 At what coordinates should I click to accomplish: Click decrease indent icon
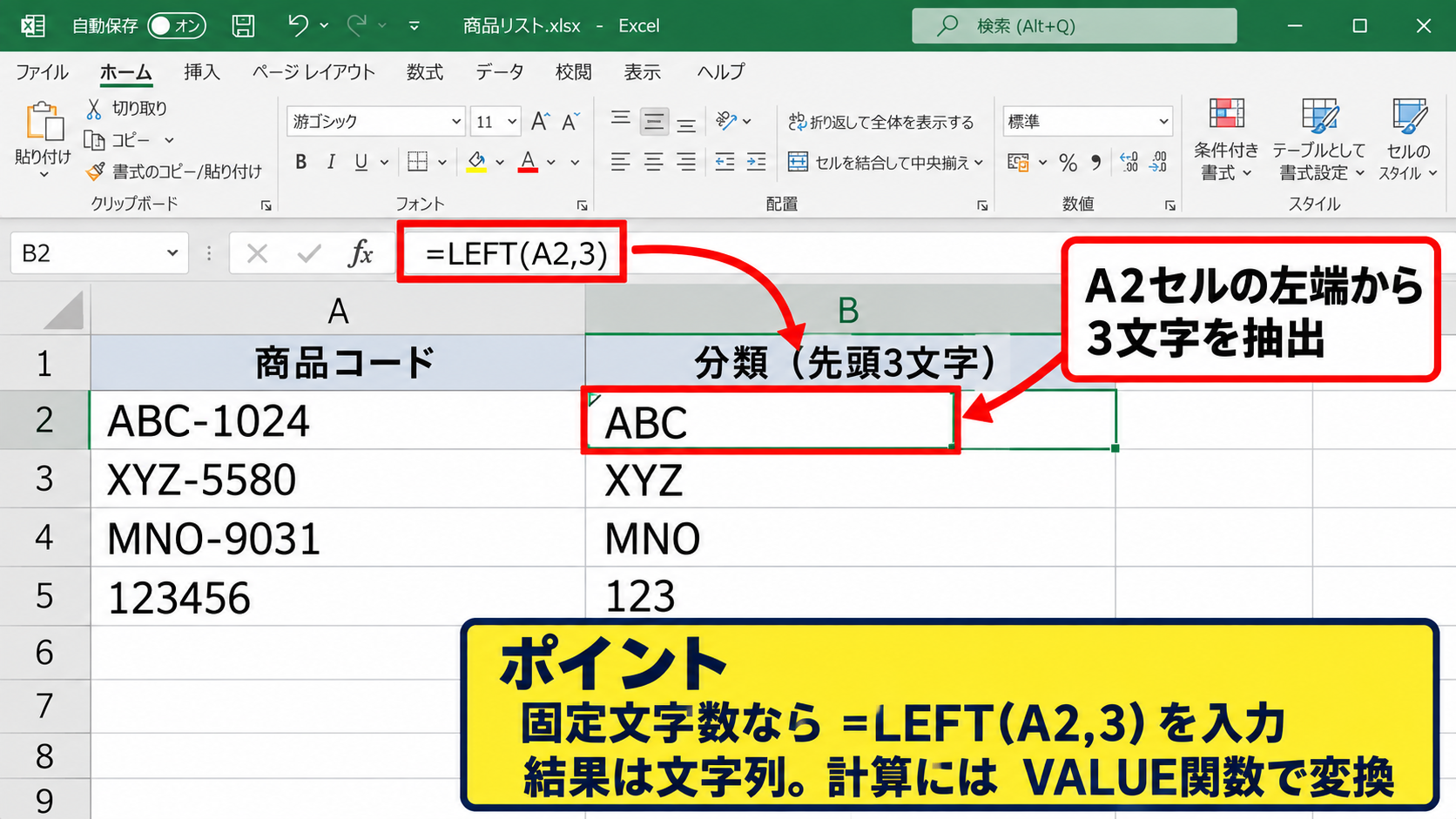point(725,162)
